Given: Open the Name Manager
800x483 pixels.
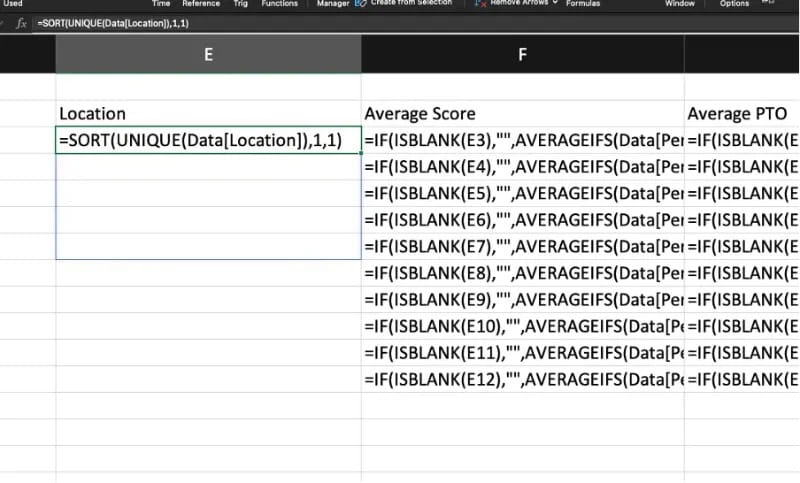Looking at the screenshot, I should (332, 4).
